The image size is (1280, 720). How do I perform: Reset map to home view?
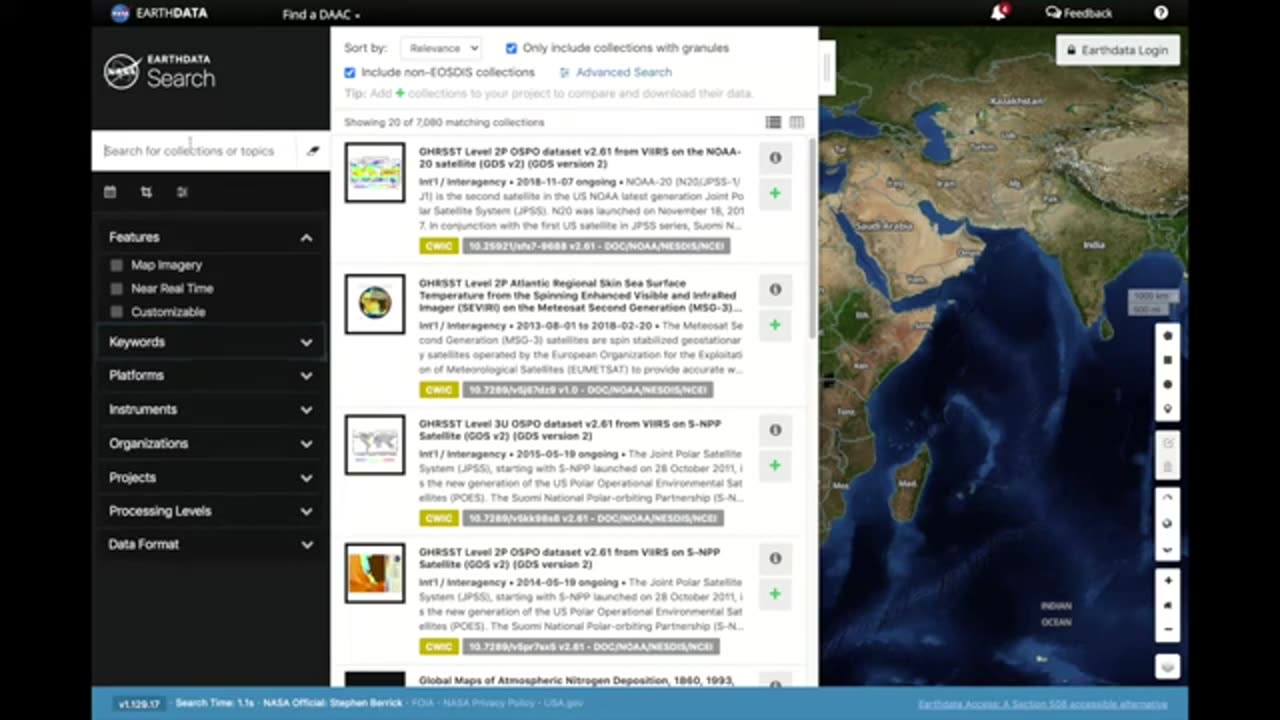1167,605
